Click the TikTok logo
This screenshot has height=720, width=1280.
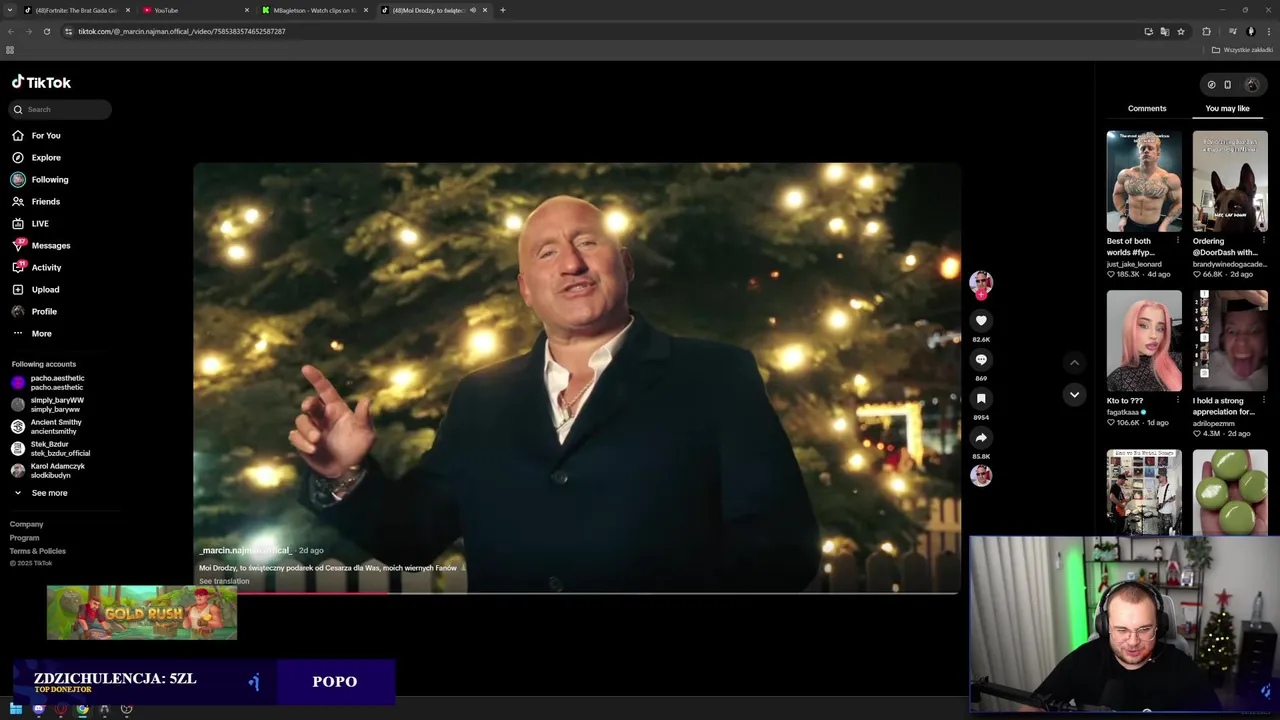point(41,82)
